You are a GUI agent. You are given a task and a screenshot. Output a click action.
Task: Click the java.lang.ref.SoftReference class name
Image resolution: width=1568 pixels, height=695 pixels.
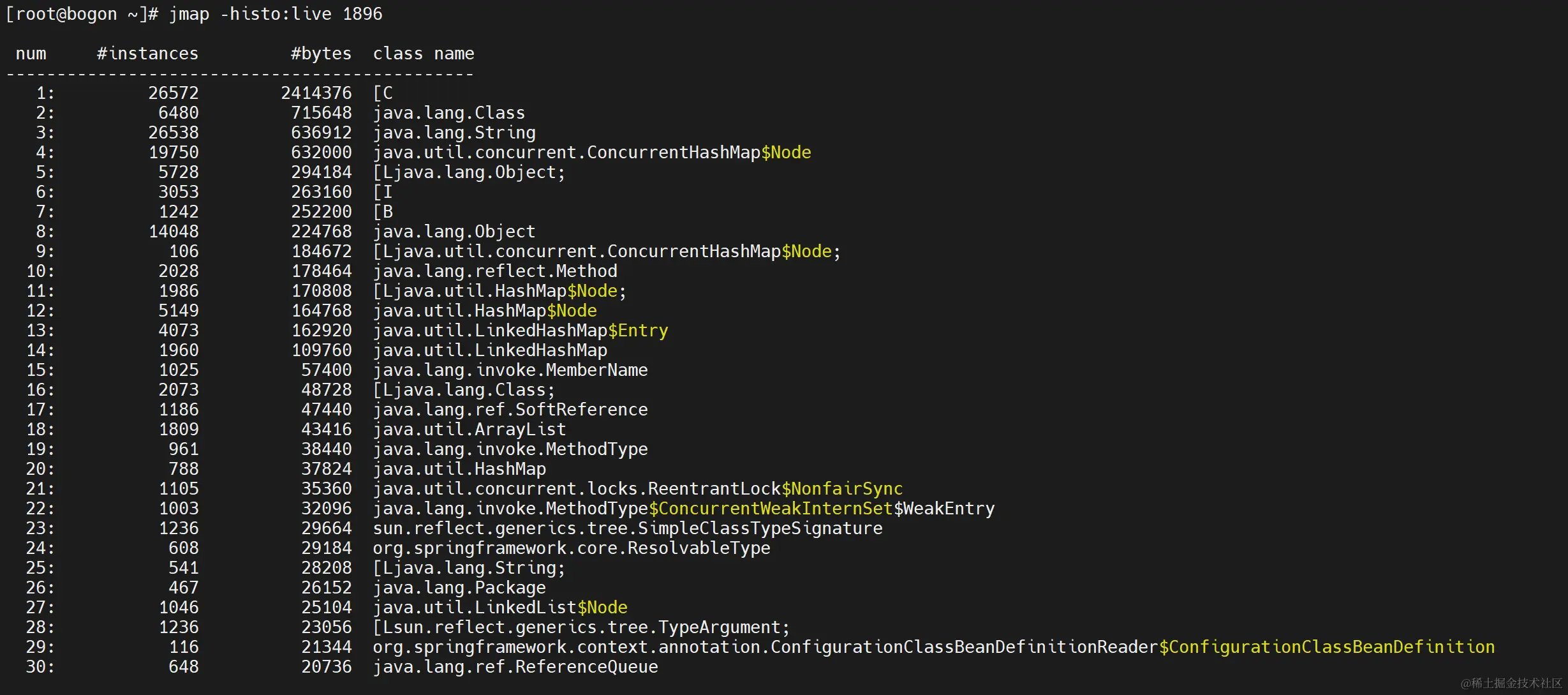point(510,410)
